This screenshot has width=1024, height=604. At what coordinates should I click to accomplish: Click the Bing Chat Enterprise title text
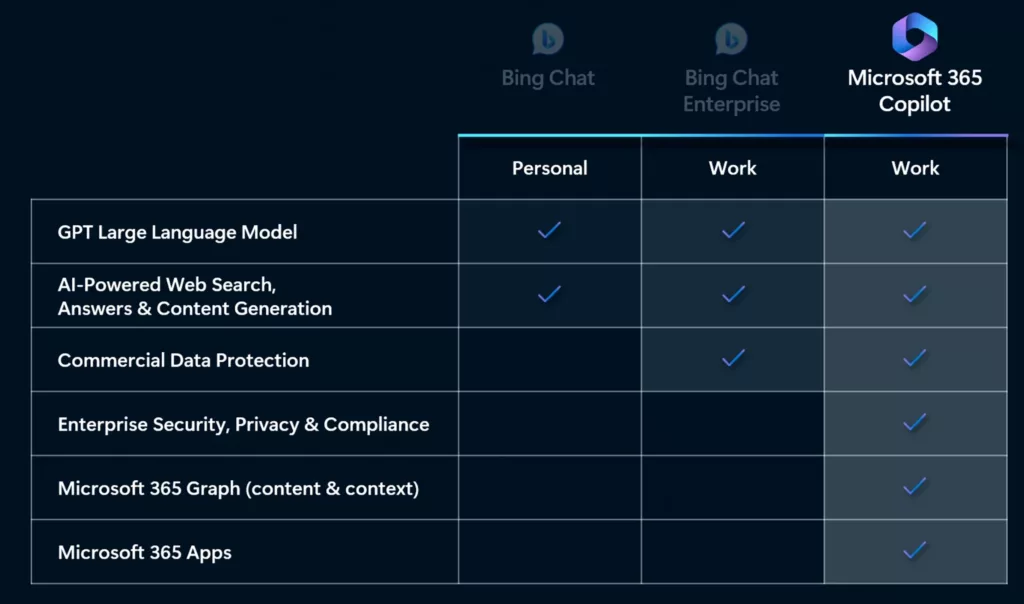(731, 91)
